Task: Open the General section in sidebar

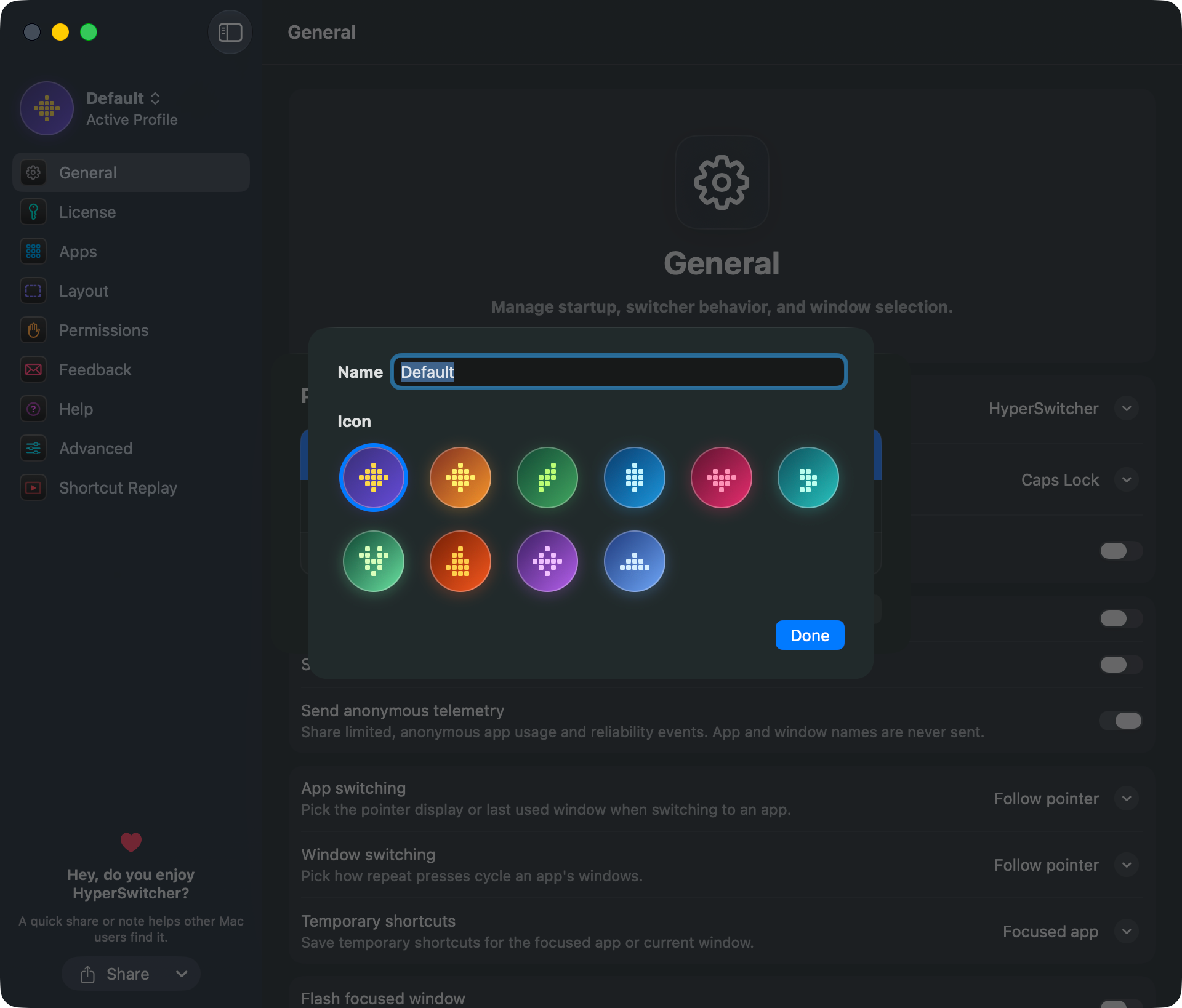Action: [x=131, y=173]
